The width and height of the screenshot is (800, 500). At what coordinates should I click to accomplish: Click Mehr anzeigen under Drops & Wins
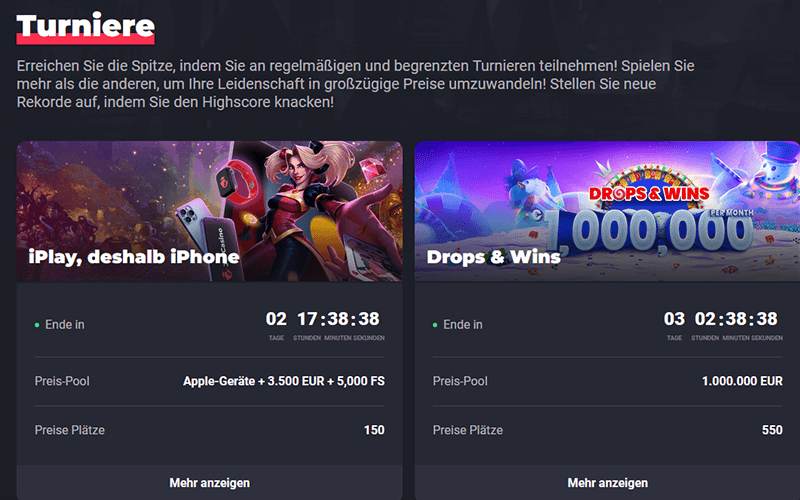(x=607, y=483)
